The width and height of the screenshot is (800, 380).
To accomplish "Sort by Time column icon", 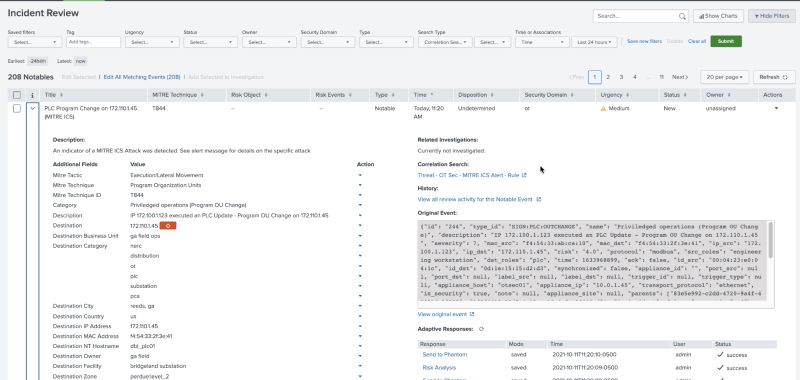I will [432, 95].
